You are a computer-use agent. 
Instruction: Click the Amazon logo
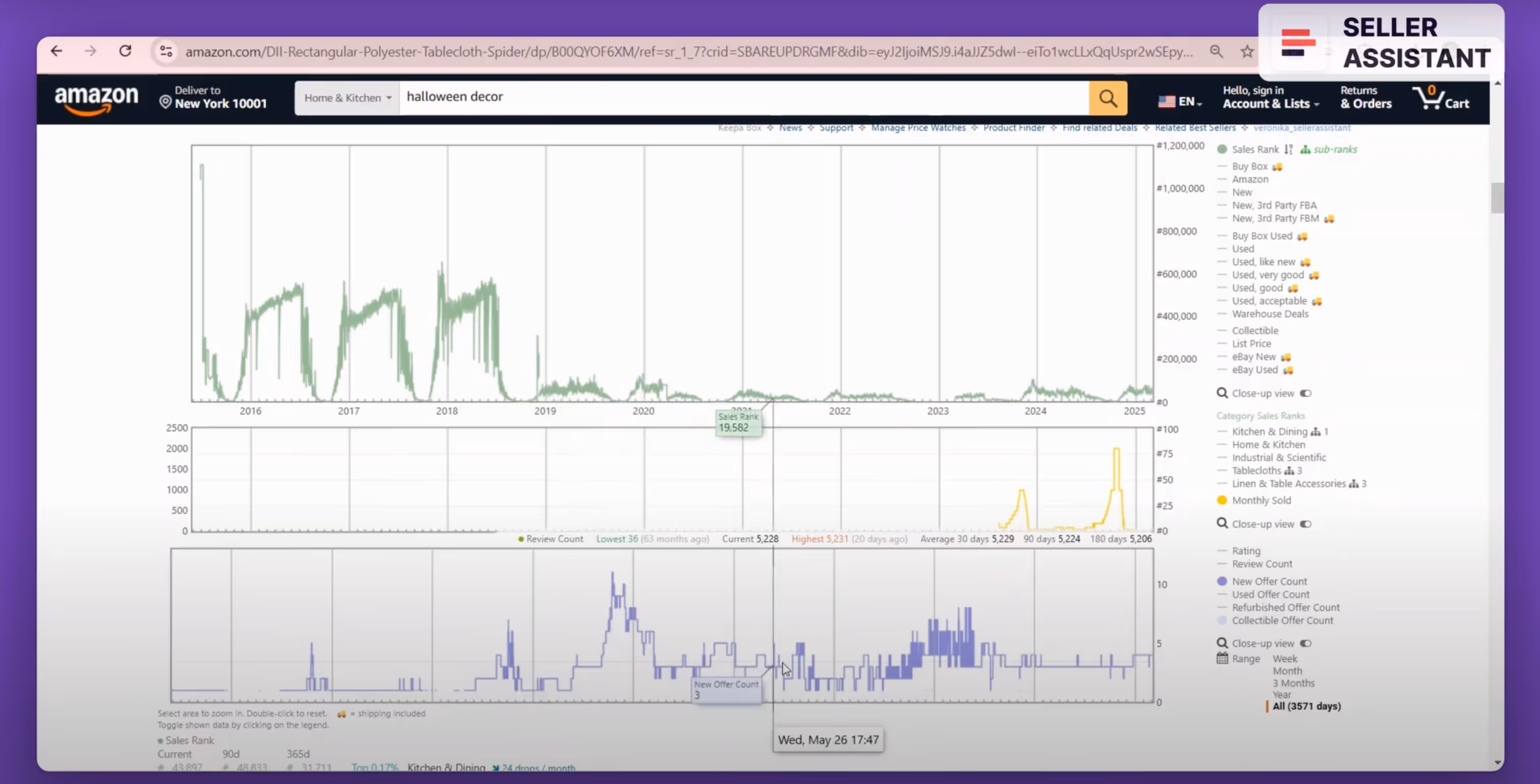(96, 99)
